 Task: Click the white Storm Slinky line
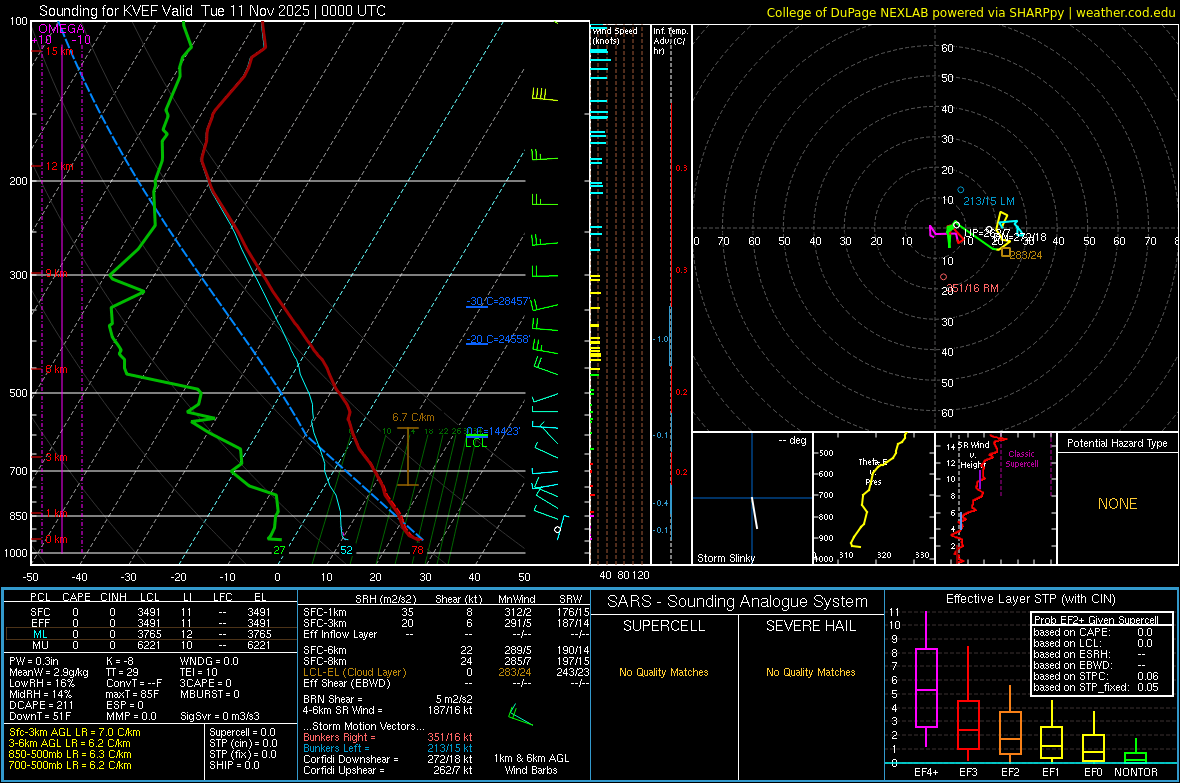tap(754, 513)
